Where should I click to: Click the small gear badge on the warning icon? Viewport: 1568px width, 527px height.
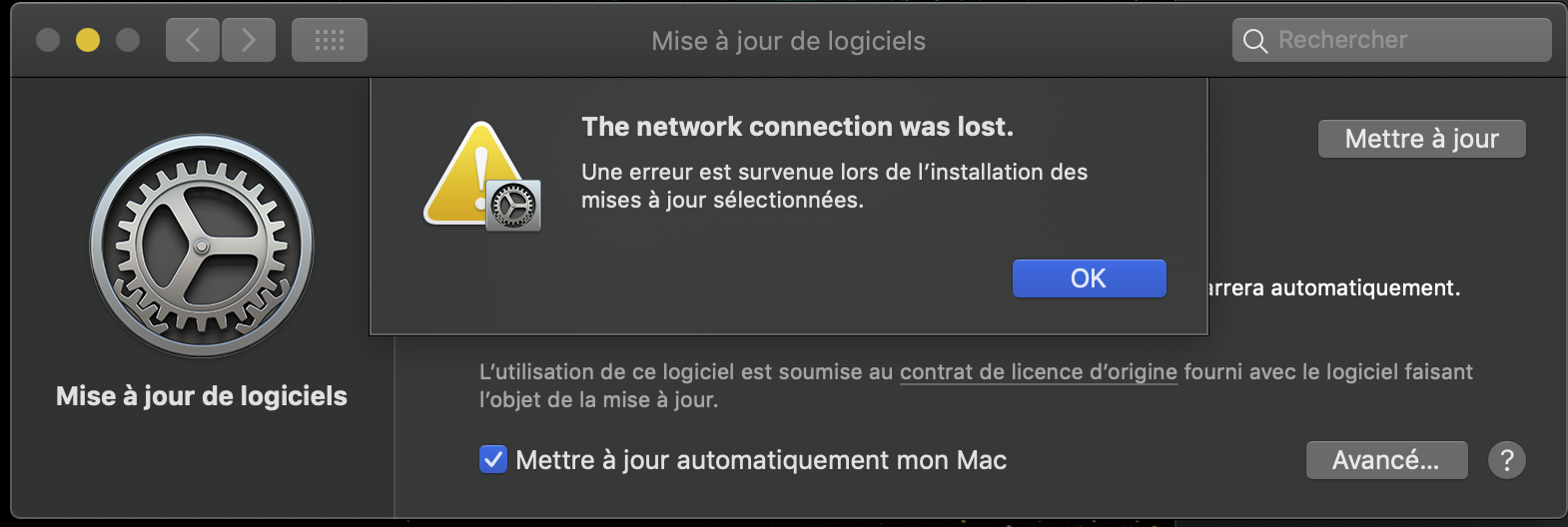tap(514, 206)
